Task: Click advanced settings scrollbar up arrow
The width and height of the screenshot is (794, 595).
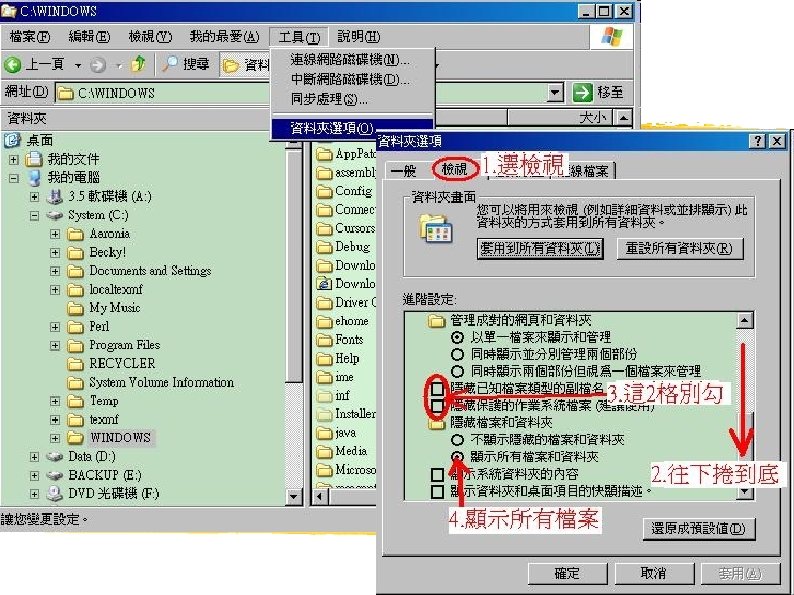Action: pos(744,321)
